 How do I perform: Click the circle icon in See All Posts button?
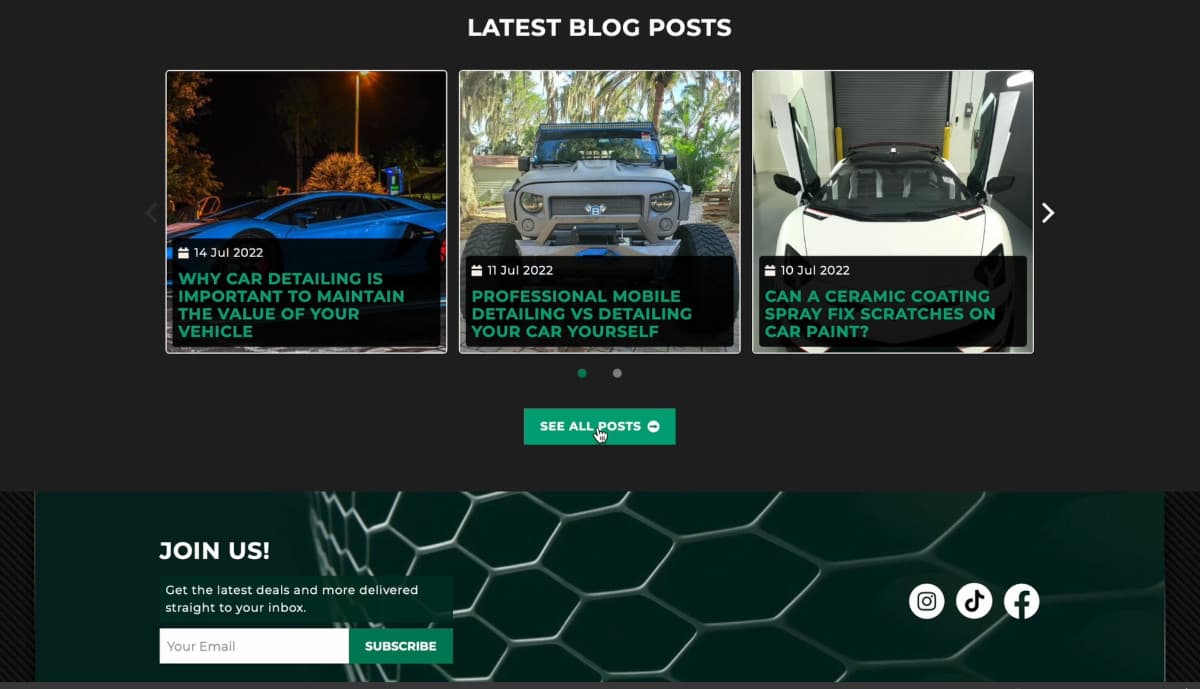click(653, 426)
